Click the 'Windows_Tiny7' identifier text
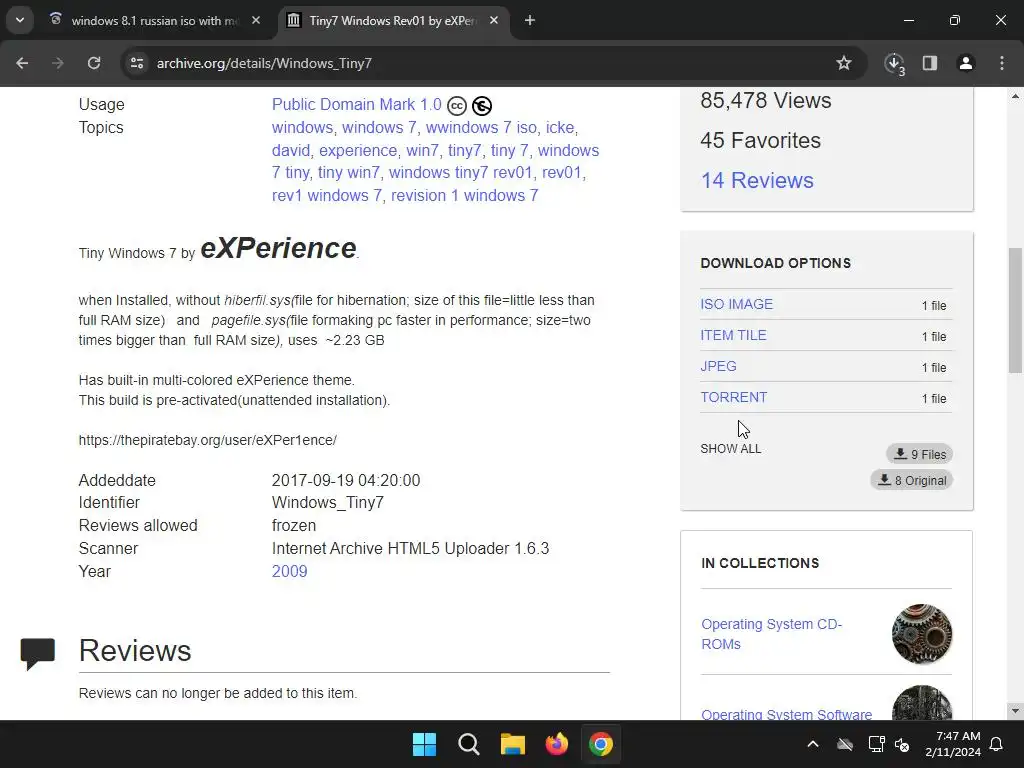 point(328,503)
